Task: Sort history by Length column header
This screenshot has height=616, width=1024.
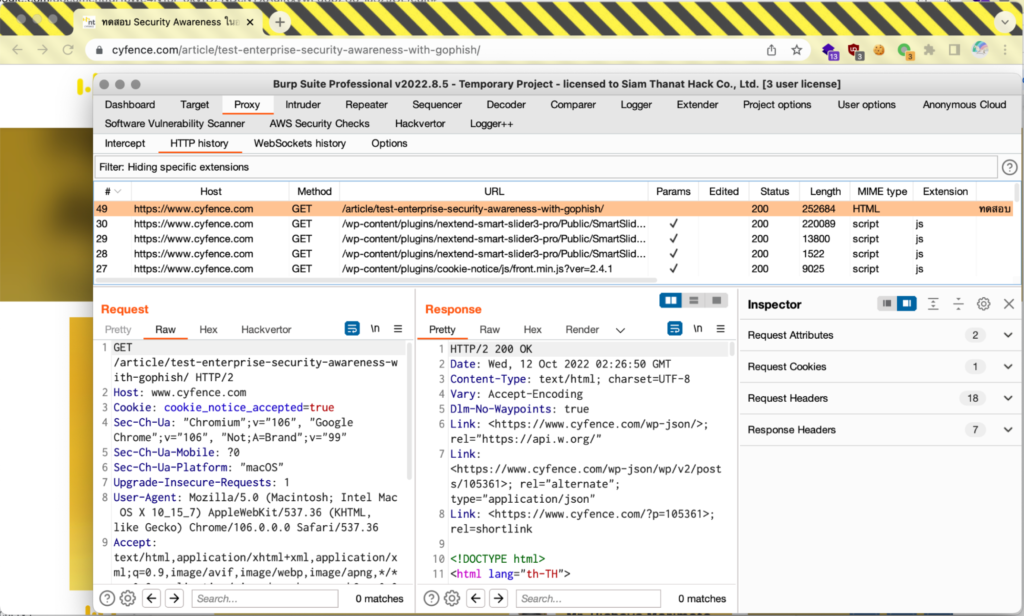Action: [825, 191]
